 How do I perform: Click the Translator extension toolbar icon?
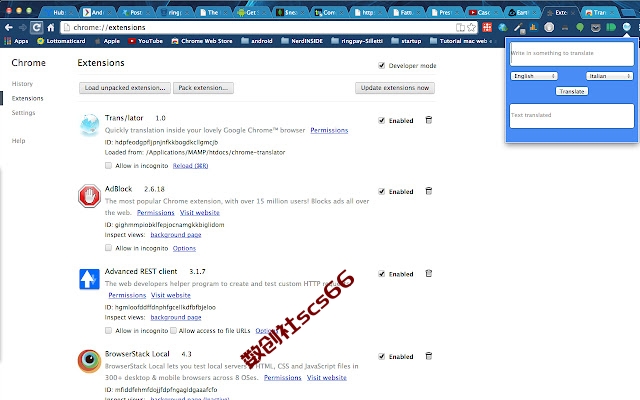[627, 27]
